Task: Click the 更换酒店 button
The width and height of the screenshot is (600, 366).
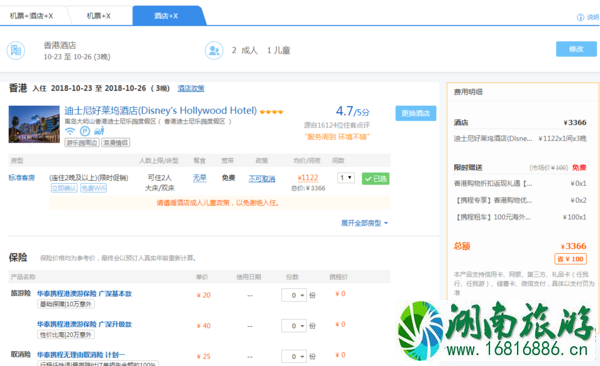Action: pos(416,113)
